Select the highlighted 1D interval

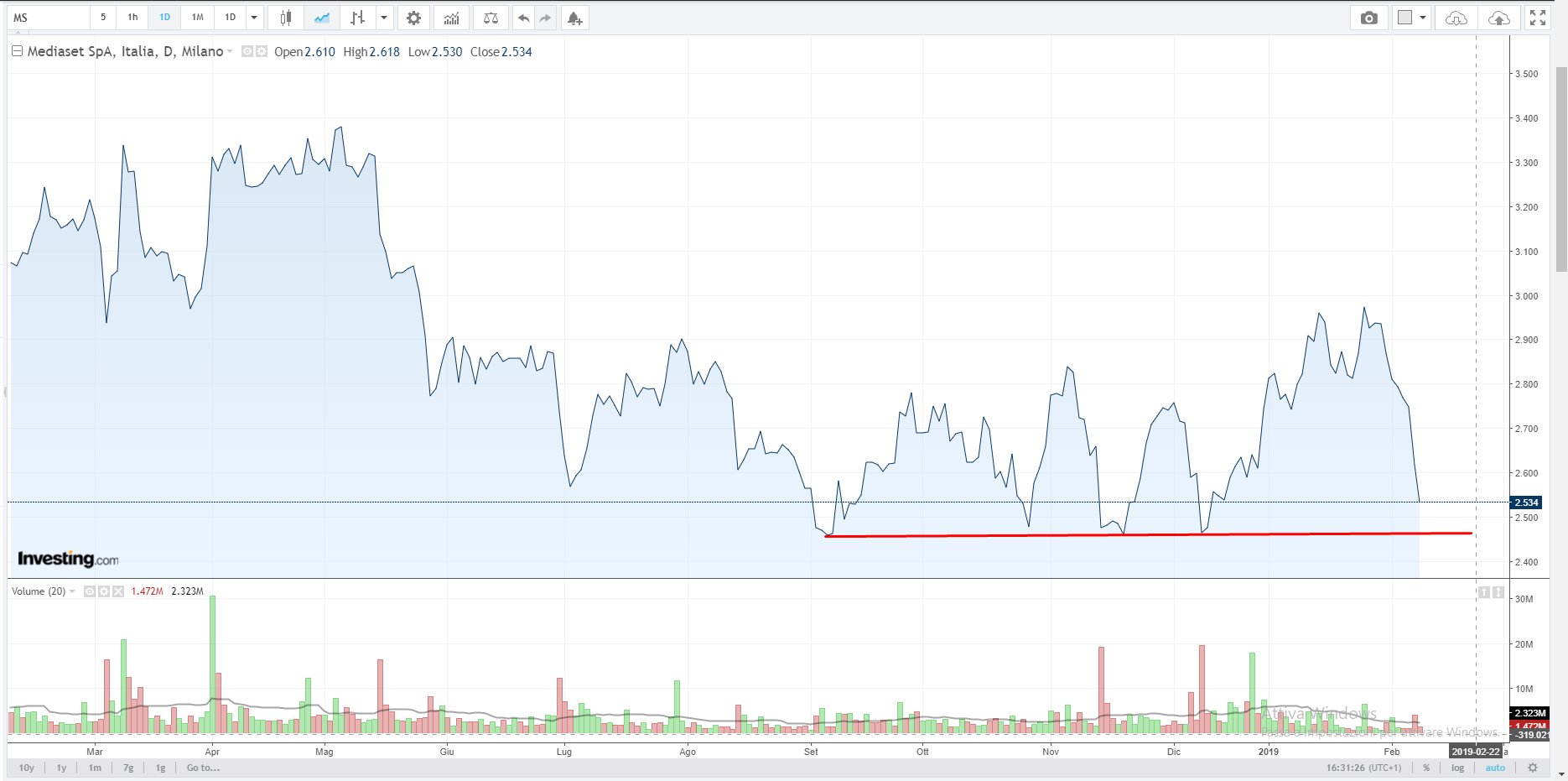click(x=164, y=18)
